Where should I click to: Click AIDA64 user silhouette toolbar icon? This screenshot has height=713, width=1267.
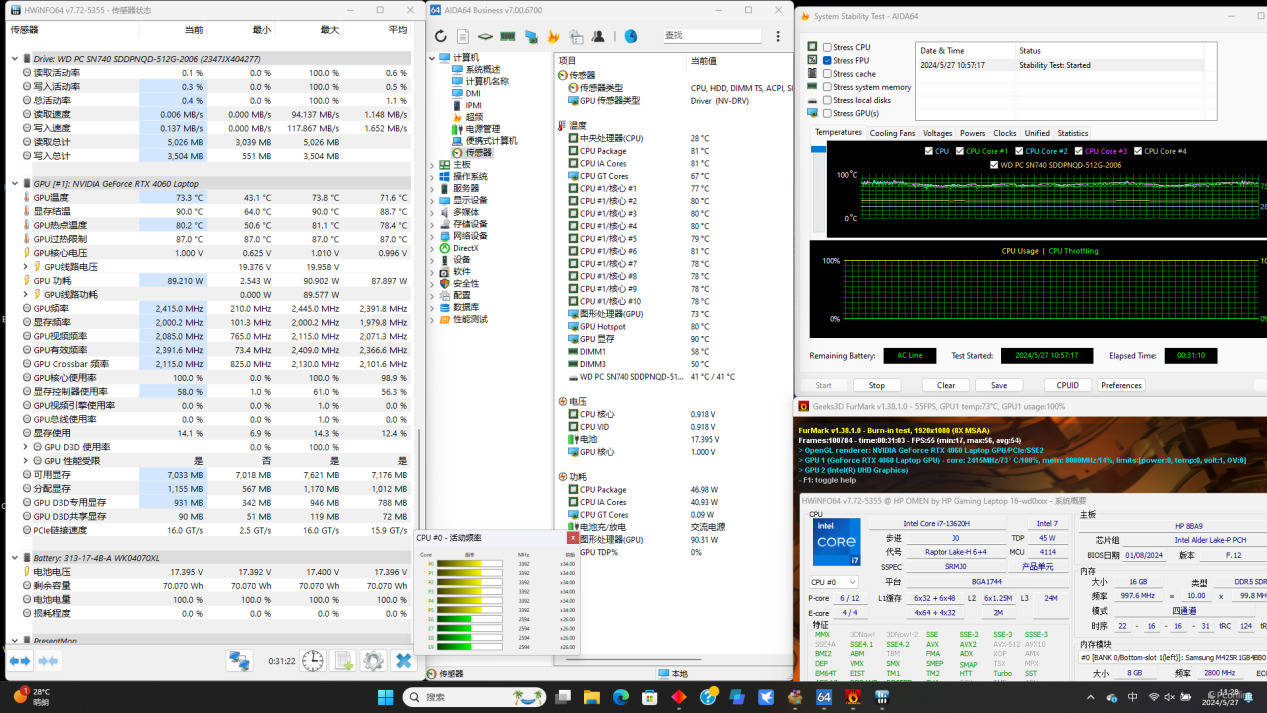(x=598, y=36)
